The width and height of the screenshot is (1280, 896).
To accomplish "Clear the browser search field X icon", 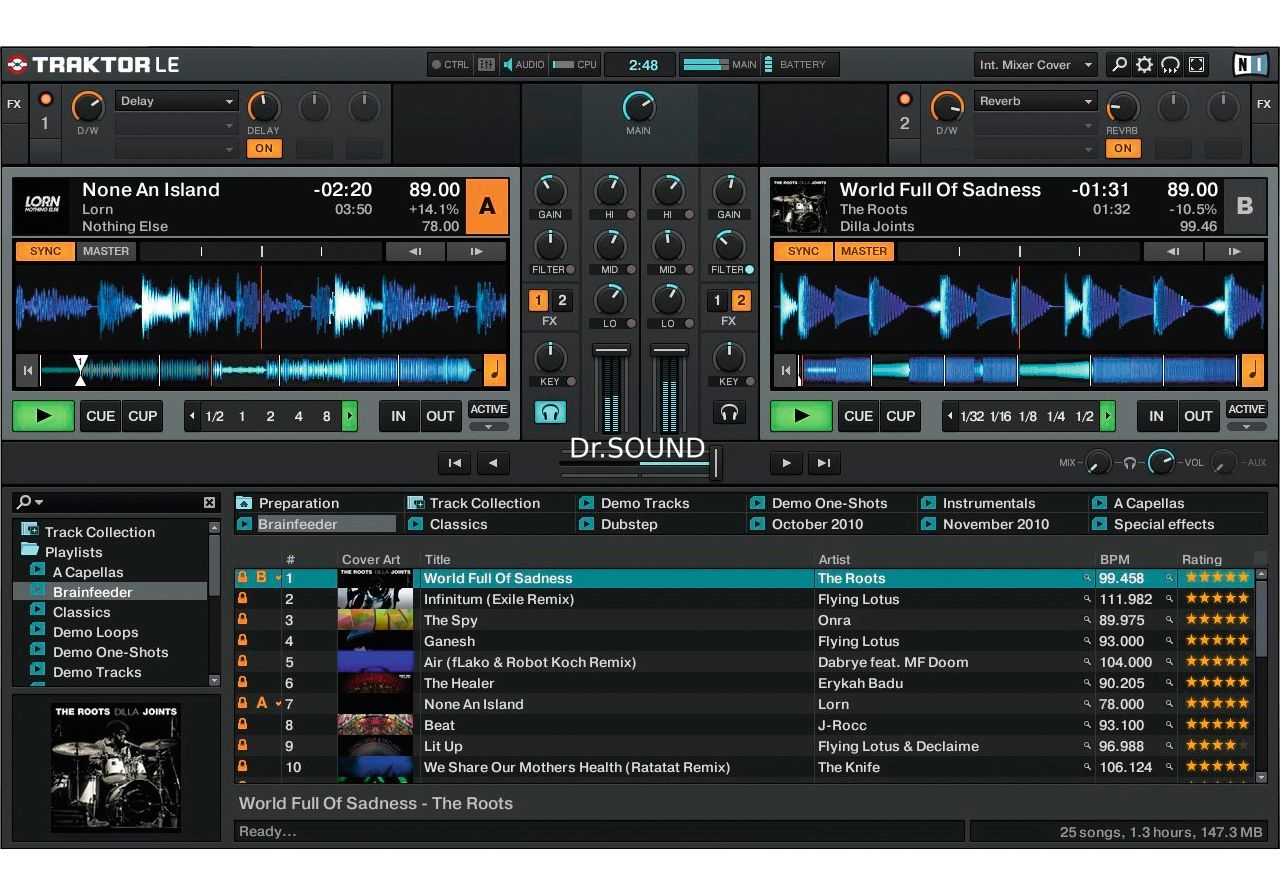I will click(x=209, y=503).
